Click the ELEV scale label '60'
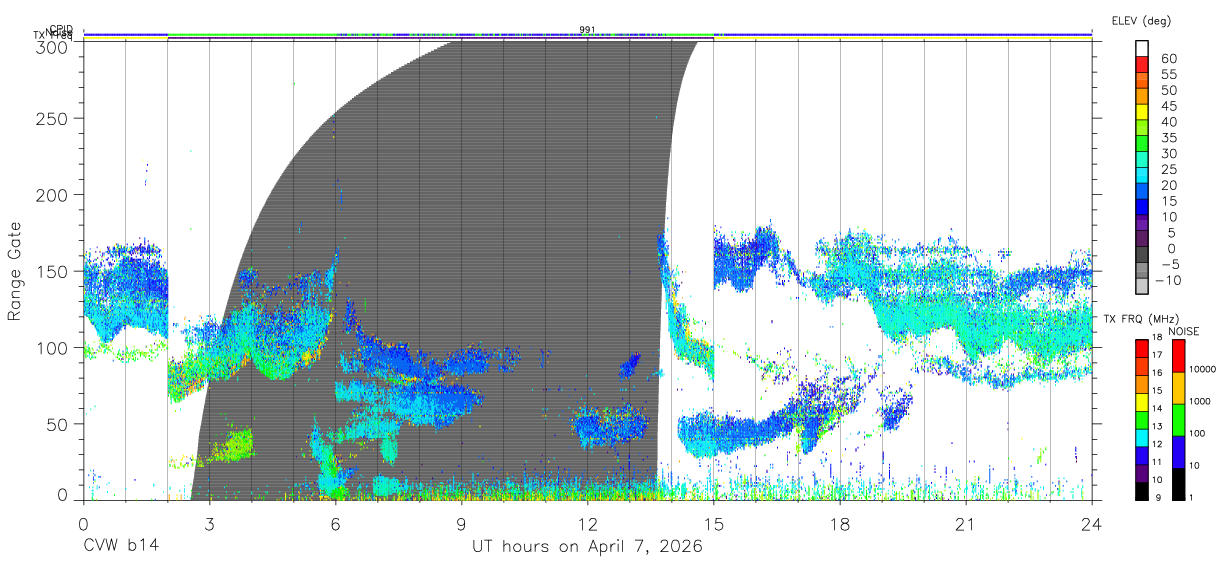Image resolution: width=1228 pixels, height=567 pixels. [1168, 59]
